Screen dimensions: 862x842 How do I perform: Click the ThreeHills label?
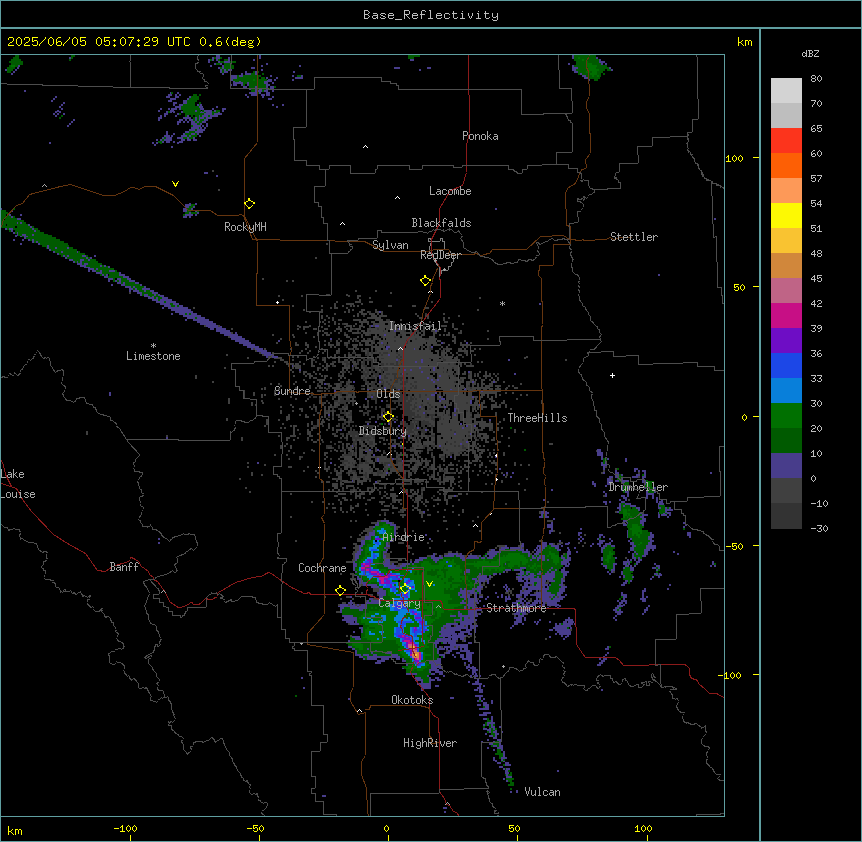537,418
